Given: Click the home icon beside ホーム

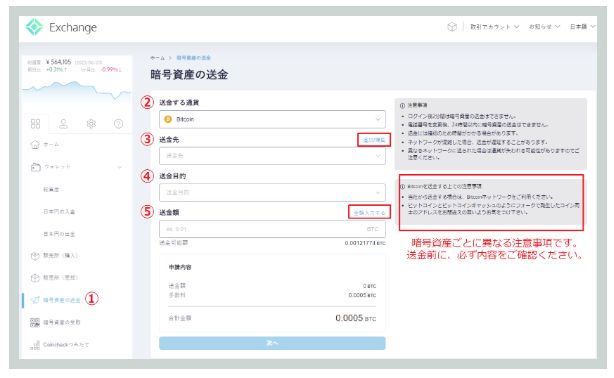Looking at the screenshot, I should pos(35,145).
